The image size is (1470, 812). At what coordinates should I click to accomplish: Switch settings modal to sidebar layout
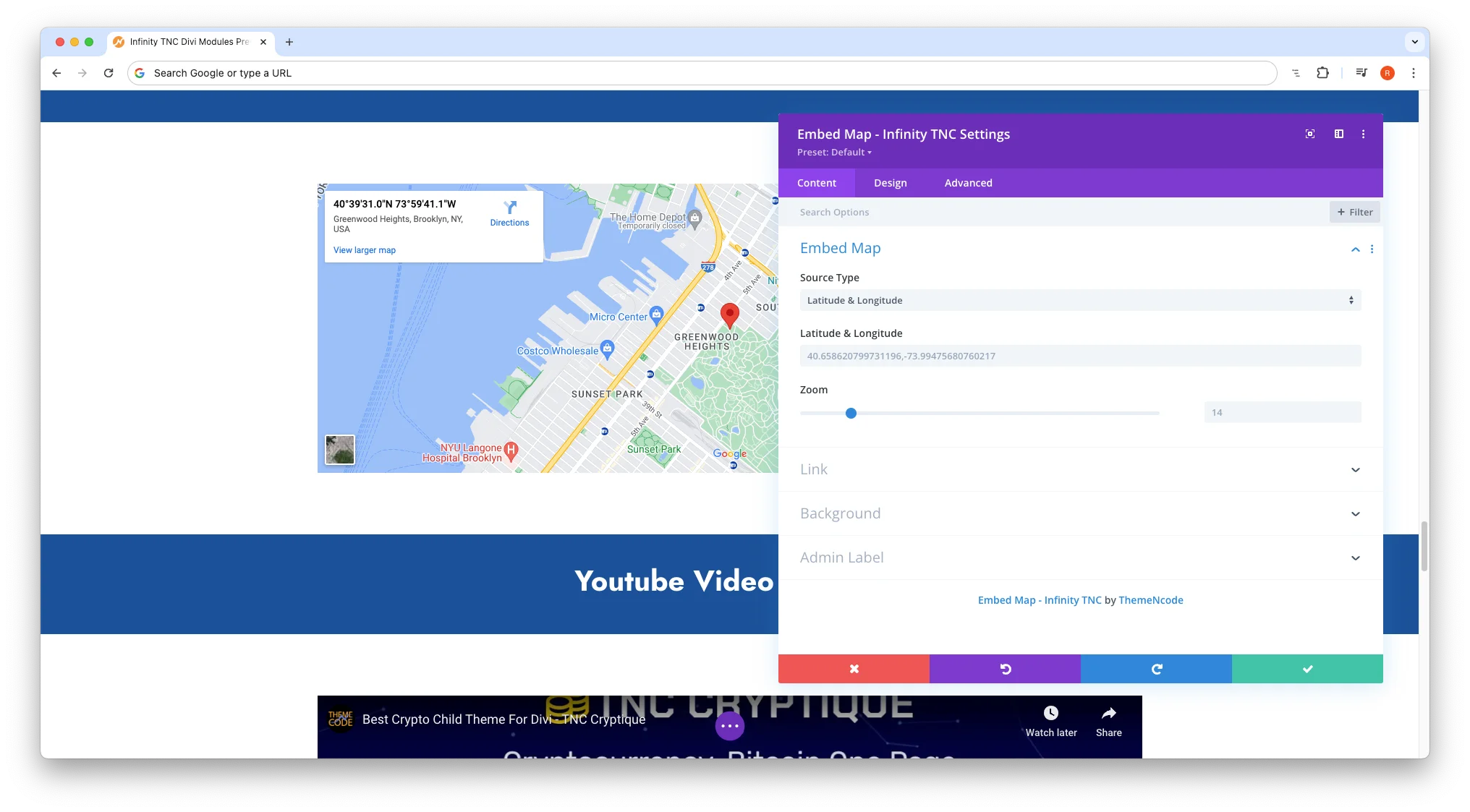coord(1338,134)
